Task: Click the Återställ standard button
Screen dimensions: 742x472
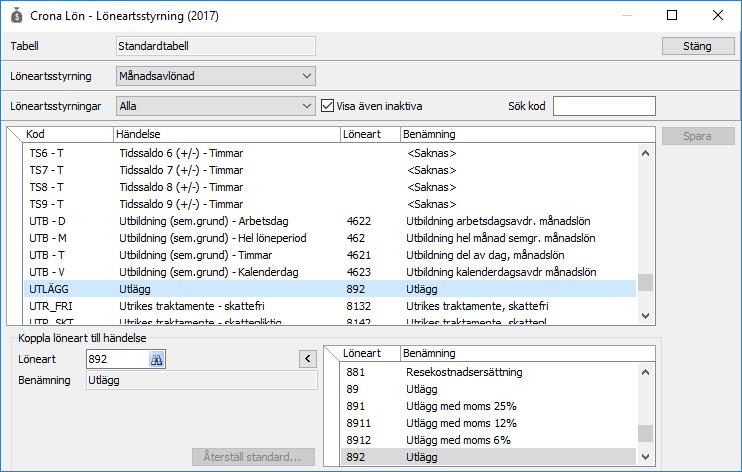Action: point(253,457)
